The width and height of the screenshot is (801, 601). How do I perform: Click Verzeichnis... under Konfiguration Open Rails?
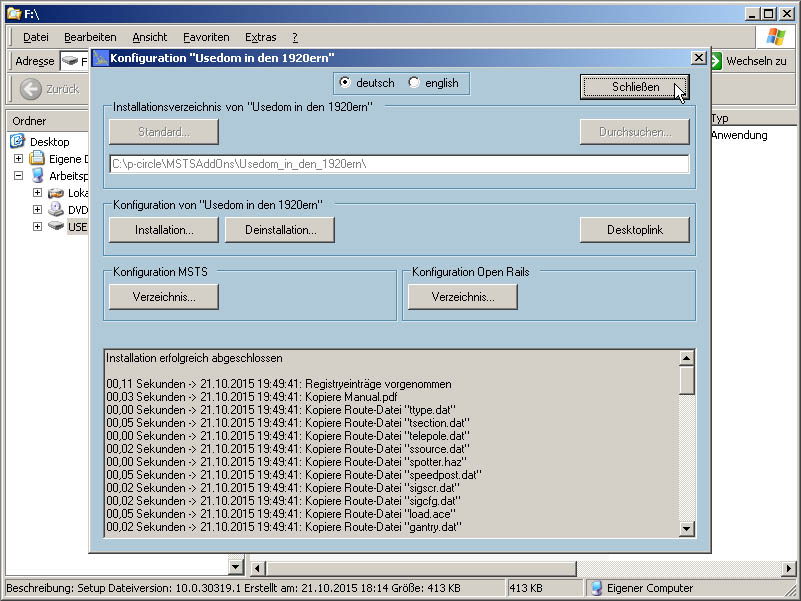462,297
